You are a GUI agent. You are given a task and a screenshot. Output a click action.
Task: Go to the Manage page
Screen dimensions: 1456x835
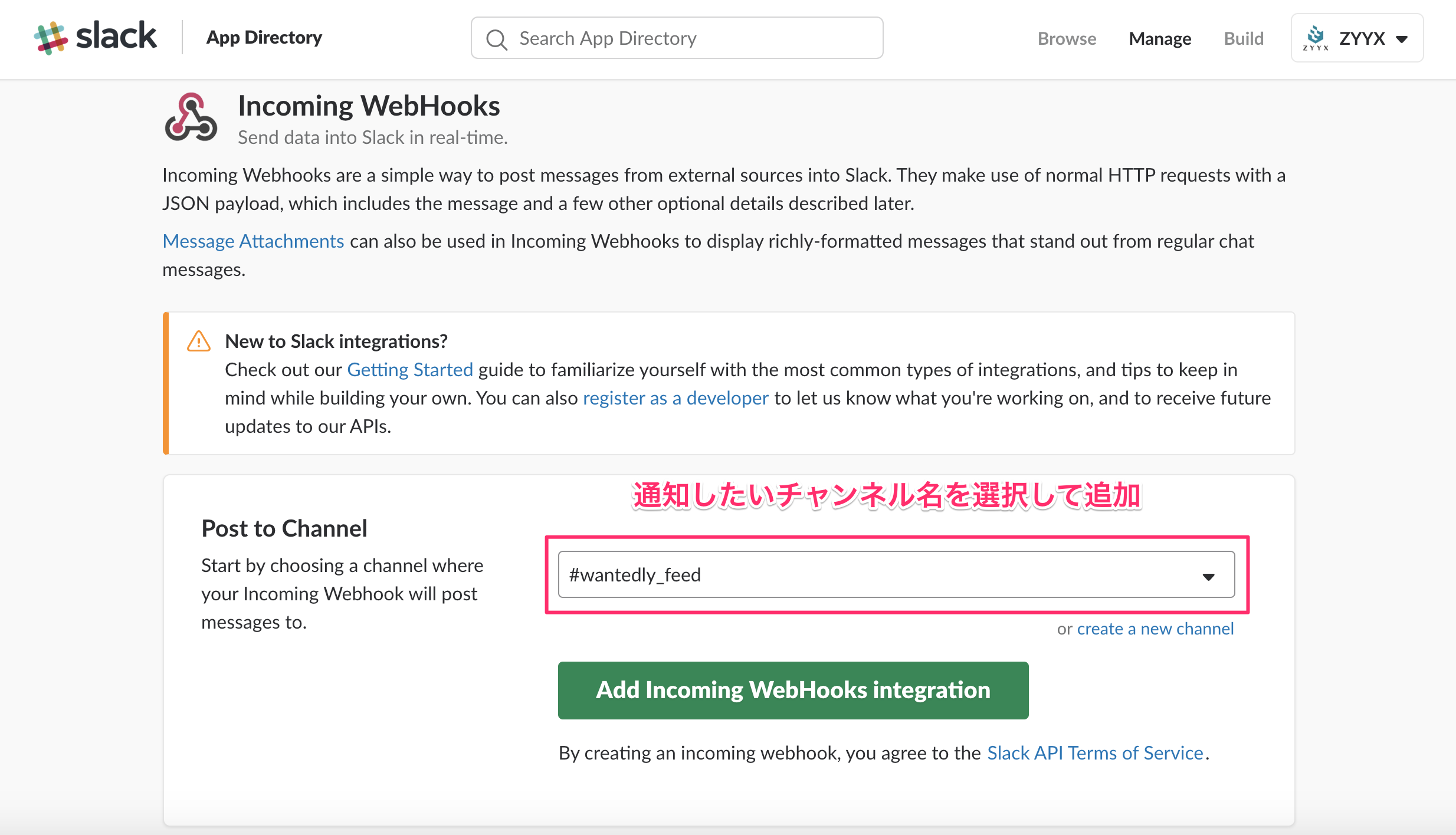point(1160,38)
